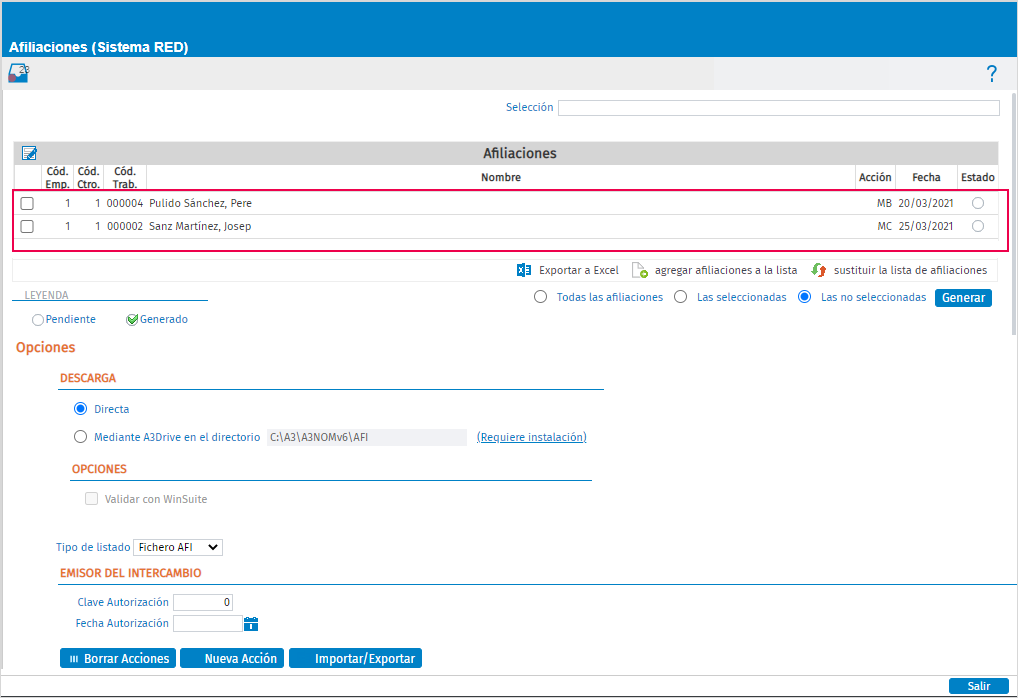Click the Pendiente legend circle icon
The width and height of the screenshot is (1018, 698).
pyautogui.click(x=38, y=320)
